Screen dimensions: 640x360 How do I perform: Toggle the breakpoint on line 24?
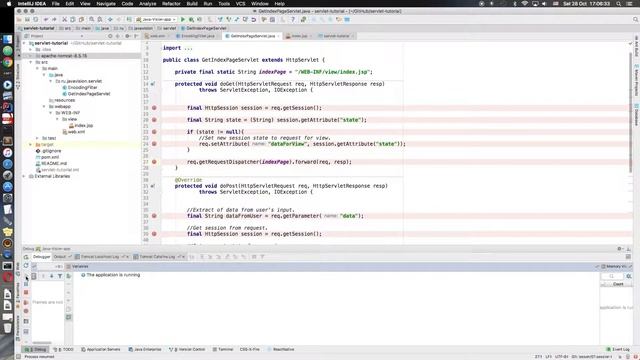coord(154,144)
